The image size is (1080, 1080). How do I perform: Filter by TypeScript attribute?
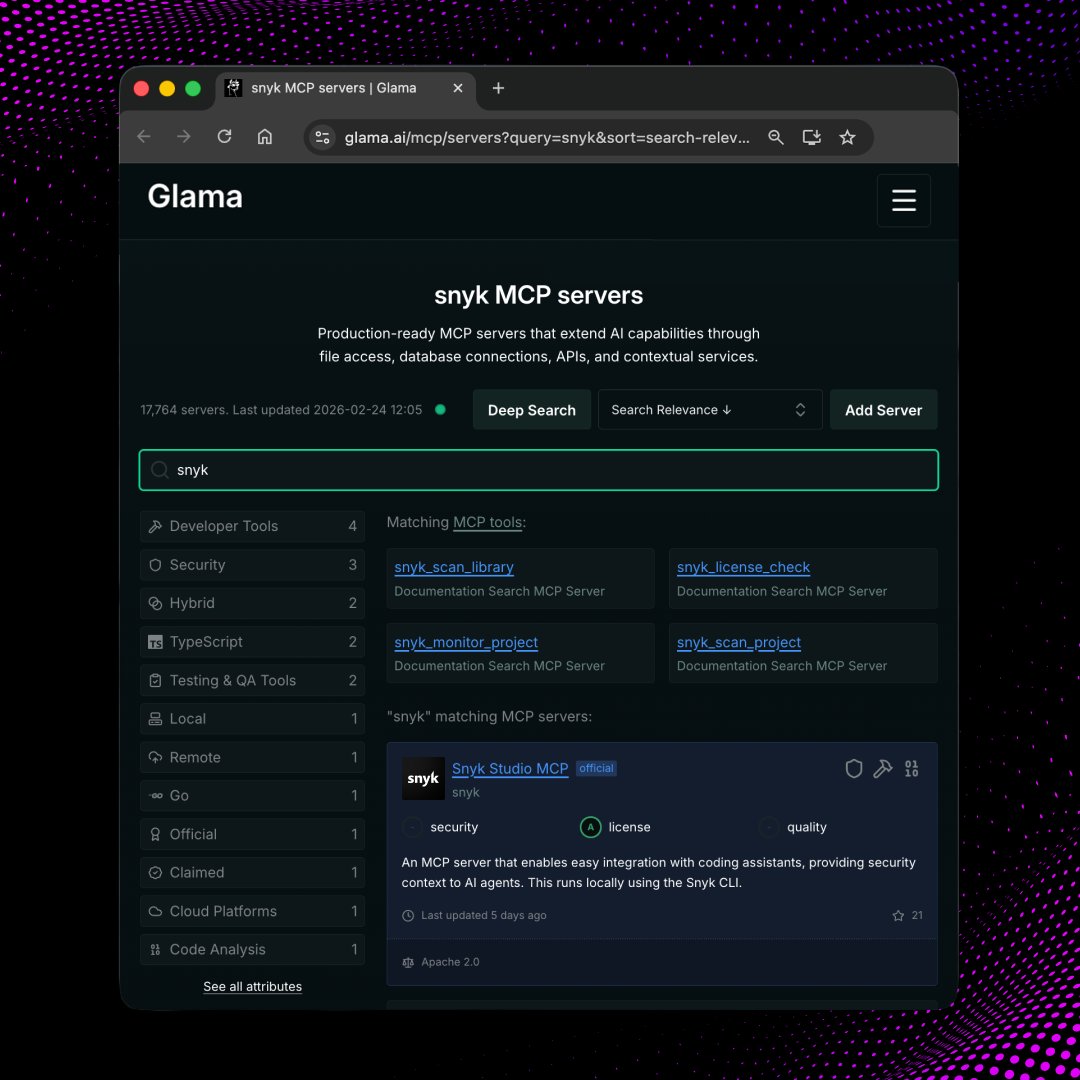252,642
